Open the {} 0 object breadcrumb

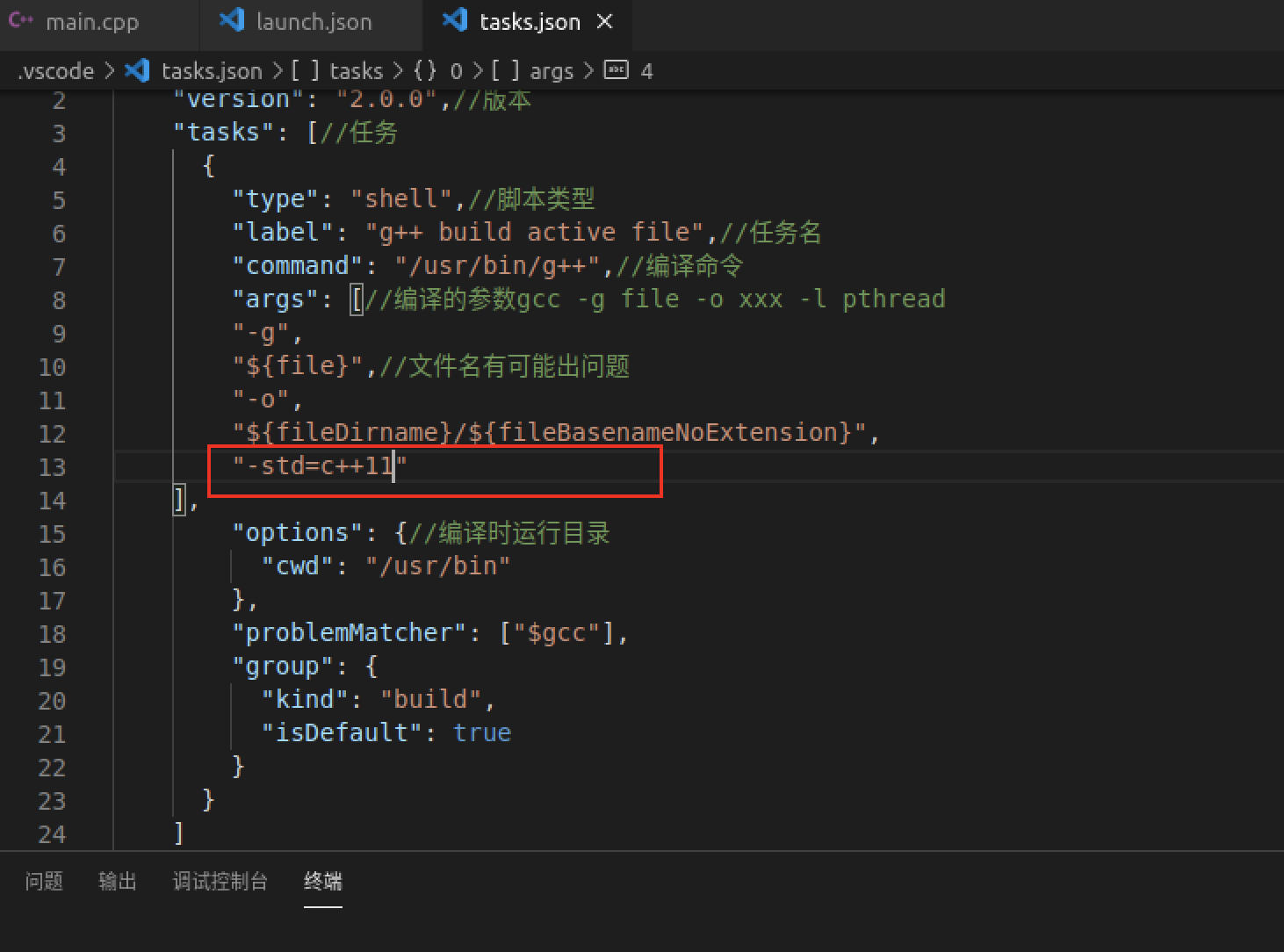click(437, 71)
